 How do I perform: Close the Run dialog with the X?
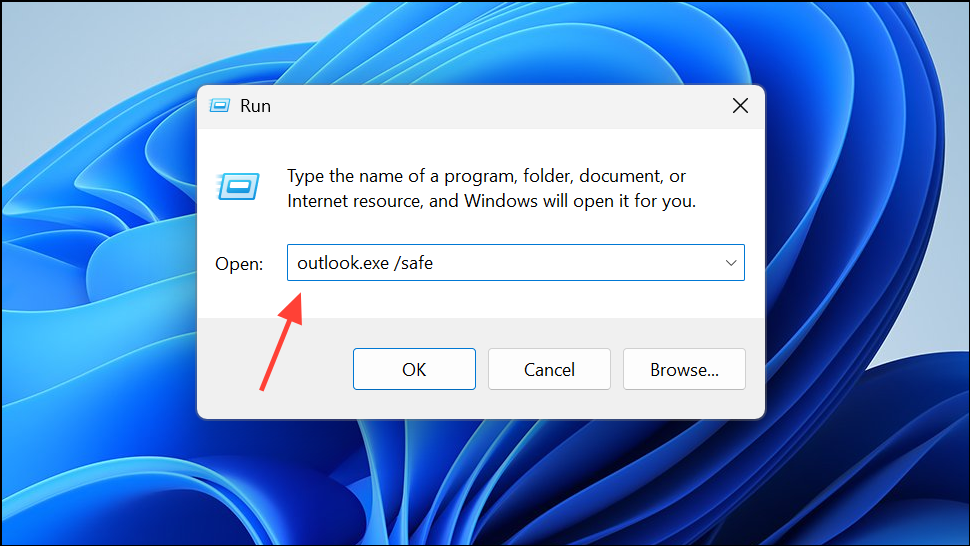coord(740,106)
